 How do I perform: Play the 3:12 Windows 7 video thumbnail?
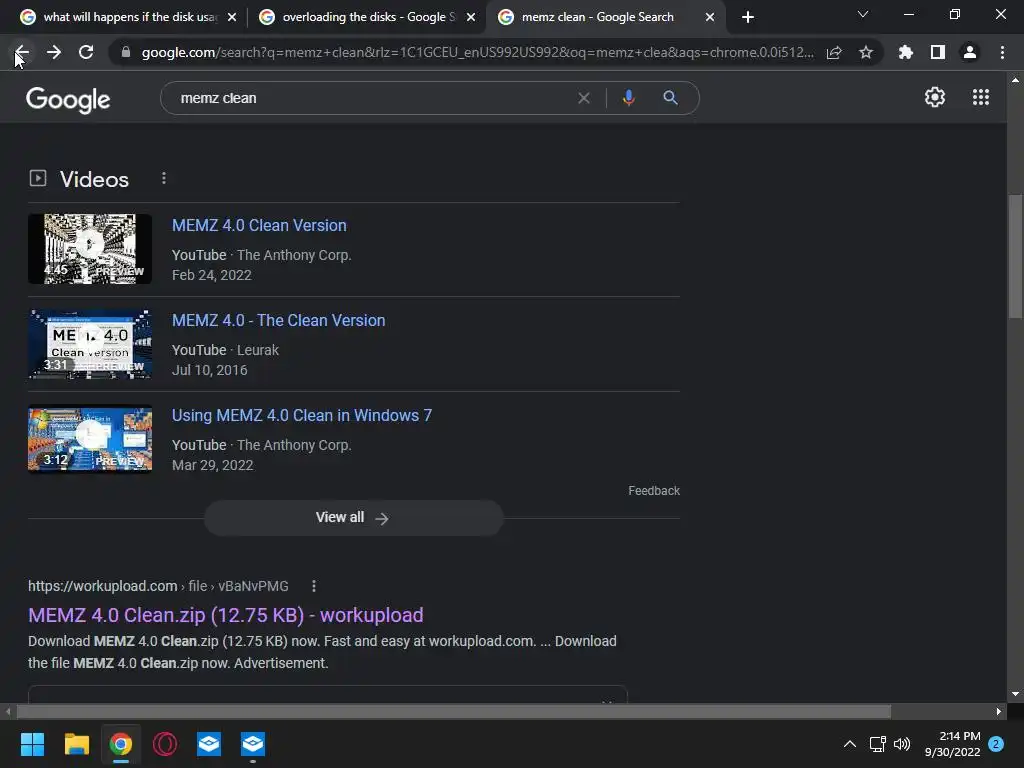90,439
